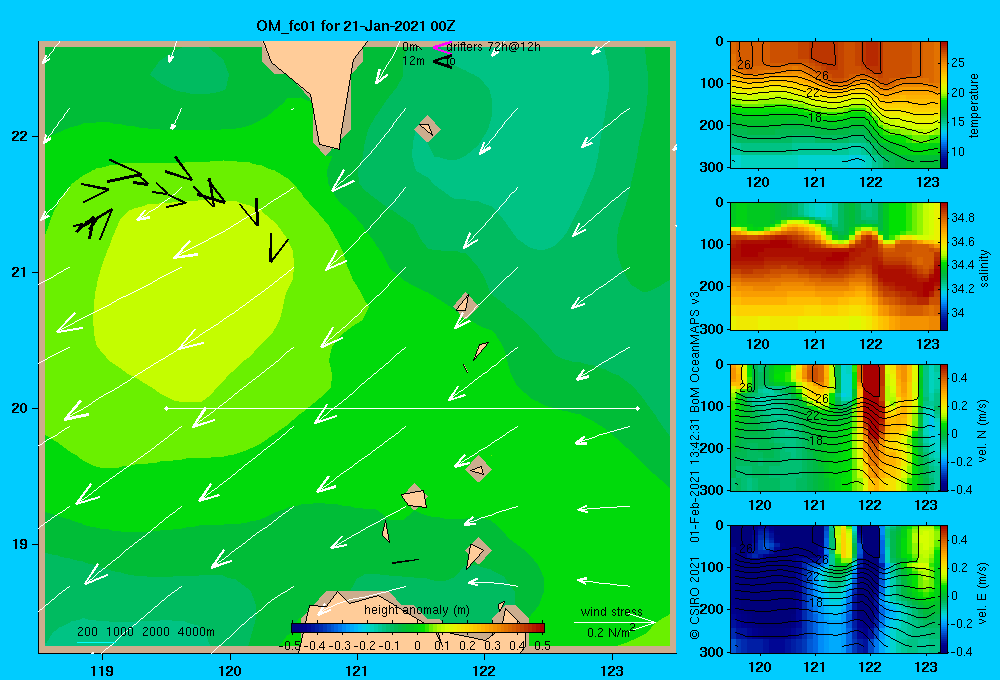
Task: Click the '25' tick on temperature scale
Action: [x=958, y=63]
